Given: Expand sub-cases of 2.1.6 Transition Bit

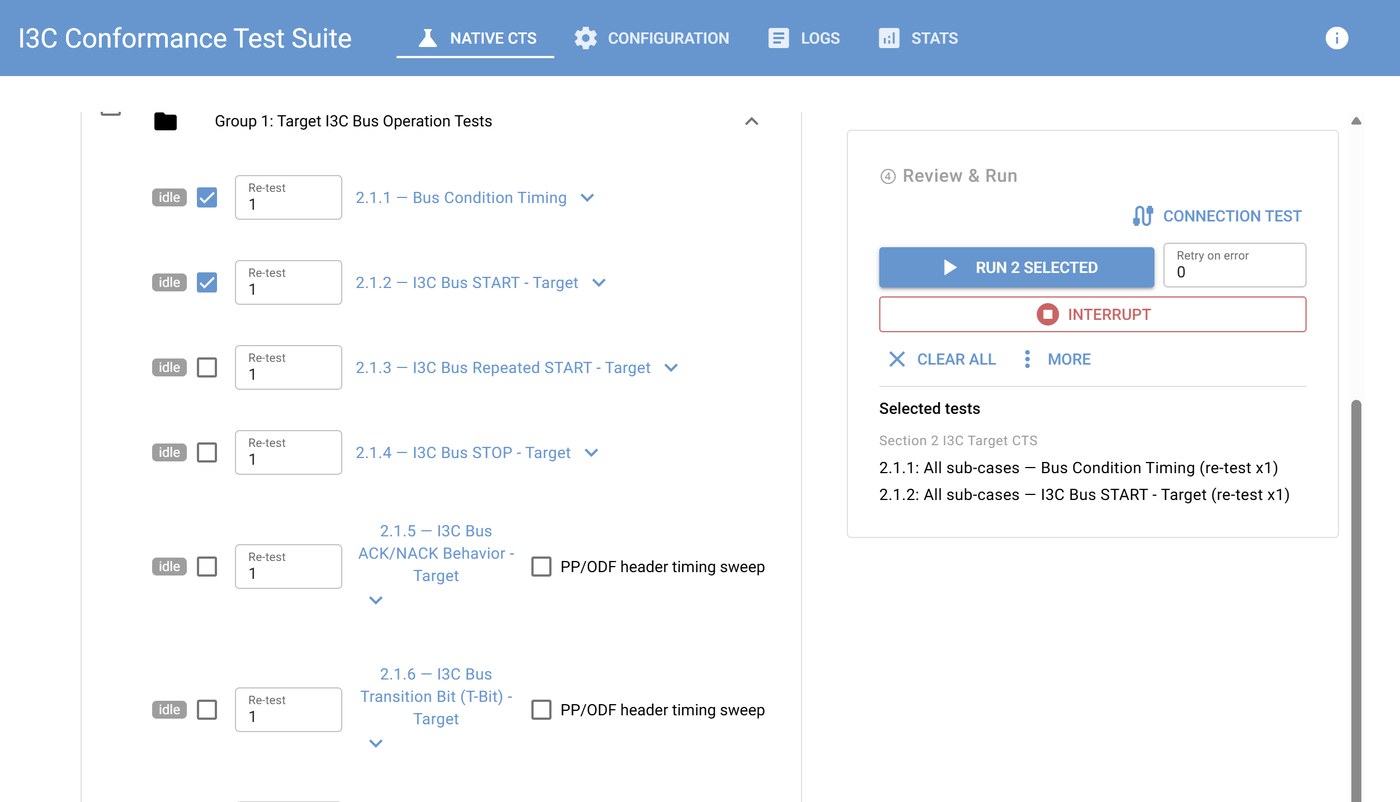Looking at the screenshot, I should click(376, 743).
